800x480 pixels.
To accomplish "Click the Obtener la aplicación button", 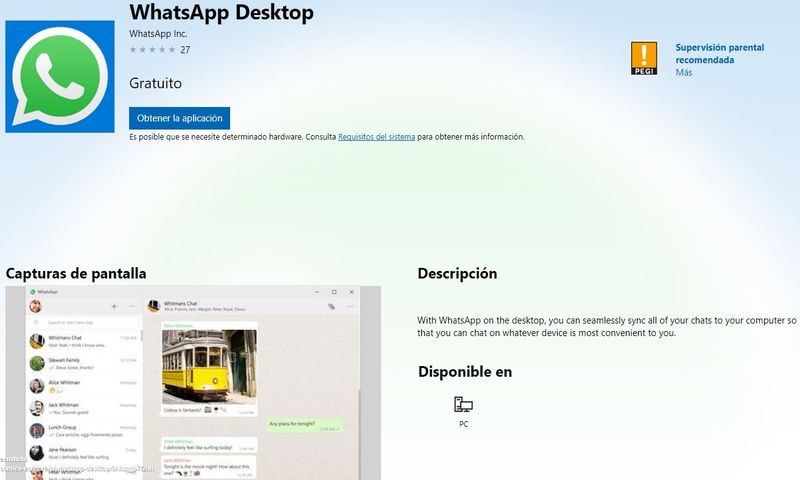I will [x=180, y=118].
